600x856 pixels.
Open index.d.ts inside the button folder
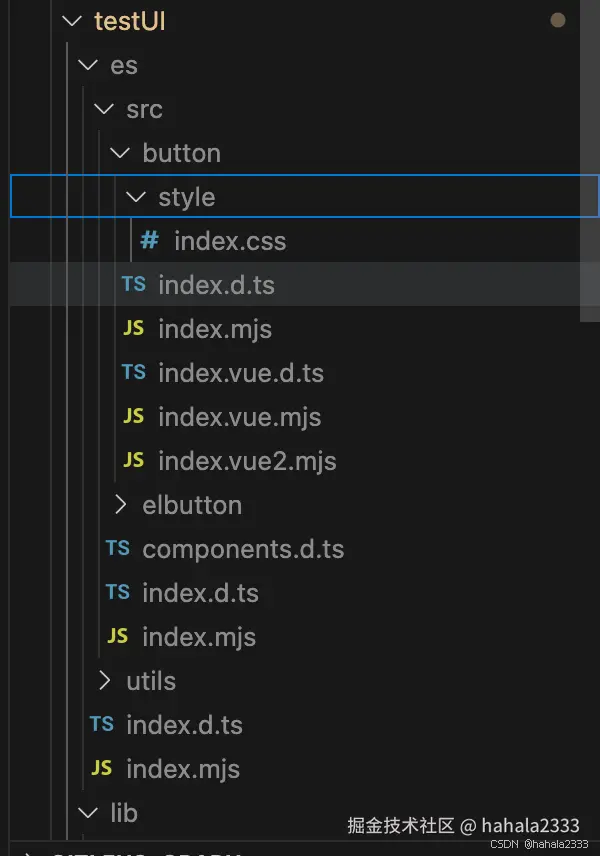[x=216, y=285]
